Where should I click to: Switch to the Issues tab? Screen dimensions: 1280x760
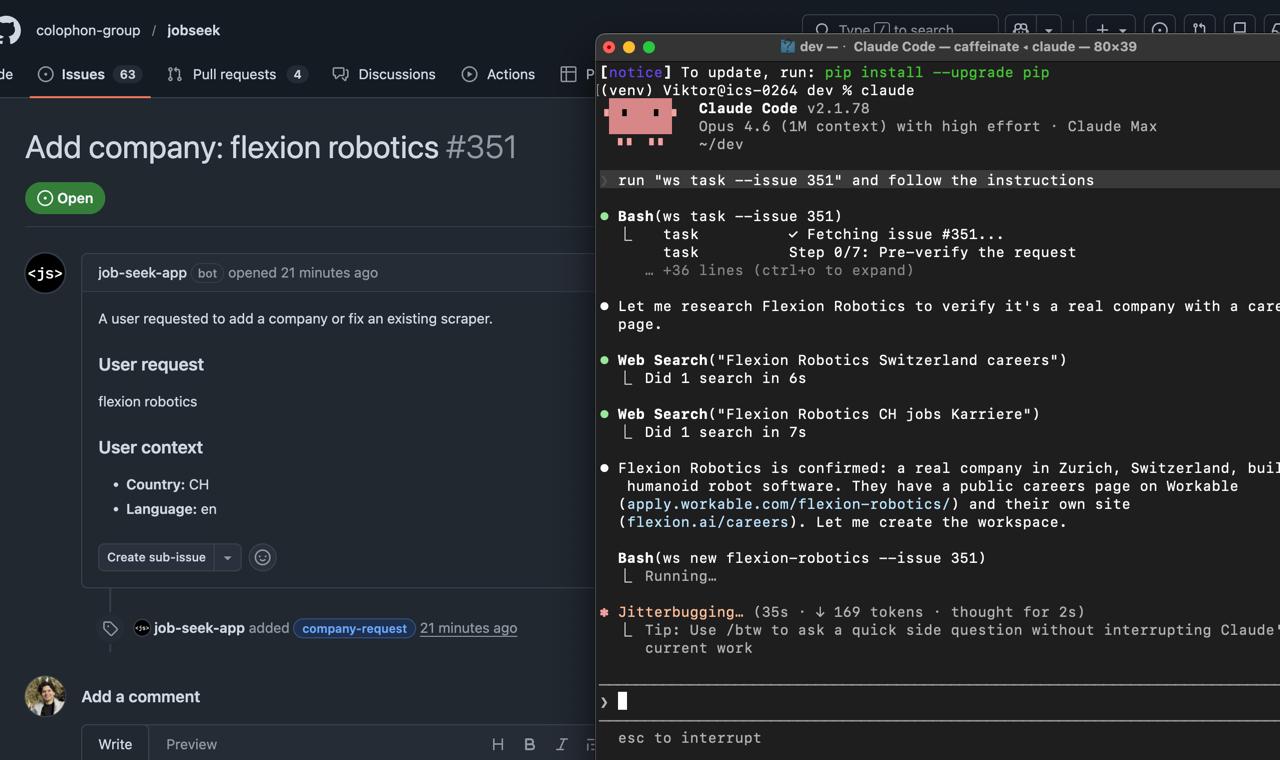pyautogui.click(x=88, y=74)
